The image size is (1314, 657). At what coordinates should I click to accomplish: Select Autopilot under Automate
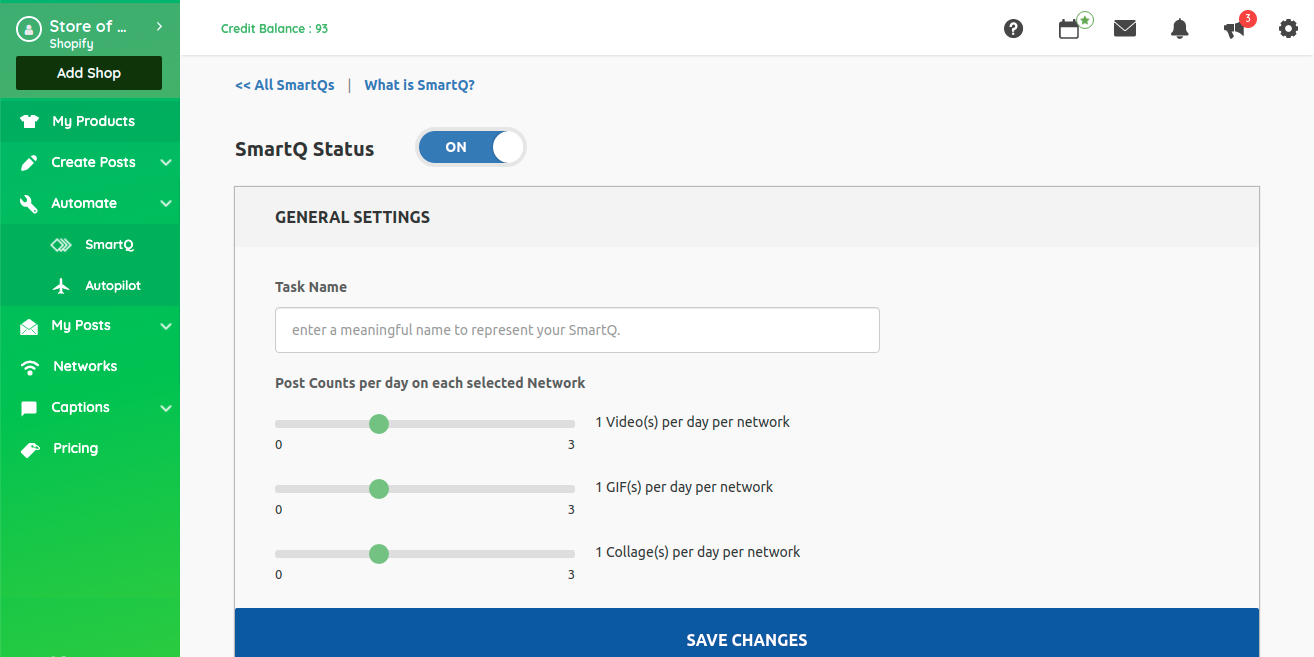point(112,286)
